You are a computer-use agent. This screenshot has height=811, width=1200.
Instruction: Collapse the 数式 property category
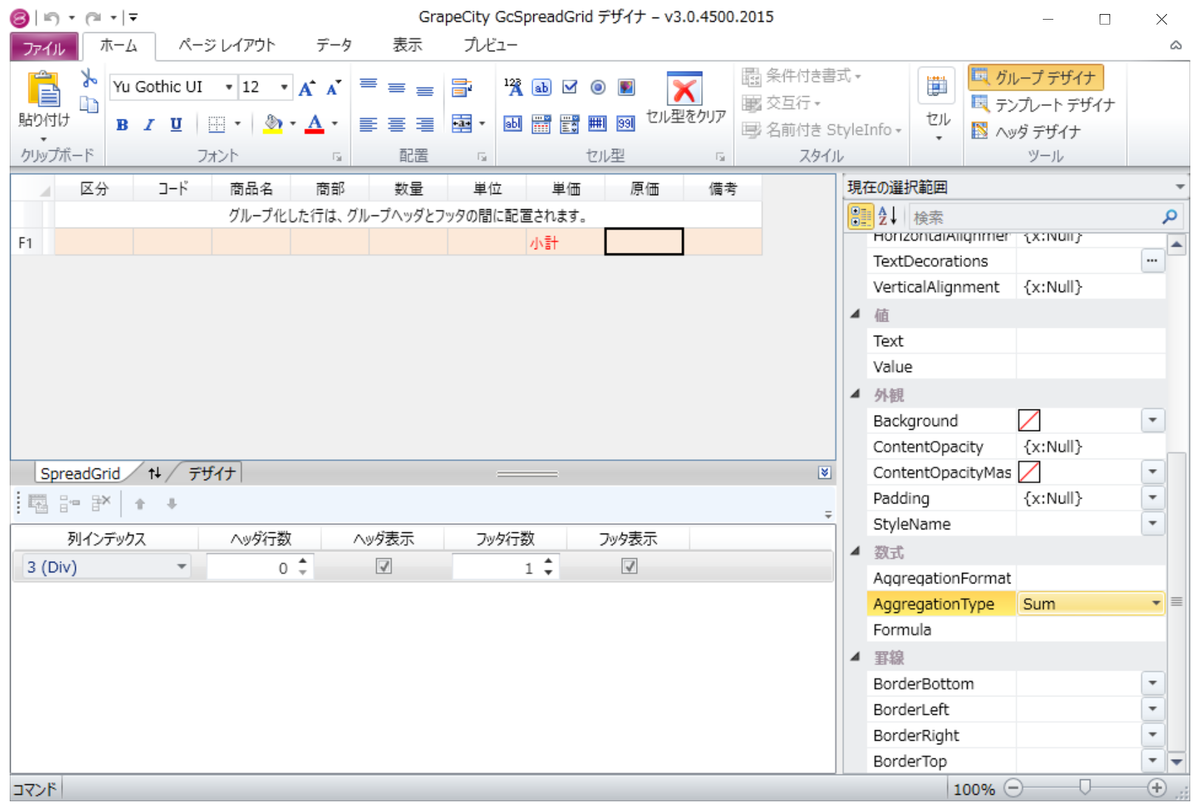pos(855,552)
